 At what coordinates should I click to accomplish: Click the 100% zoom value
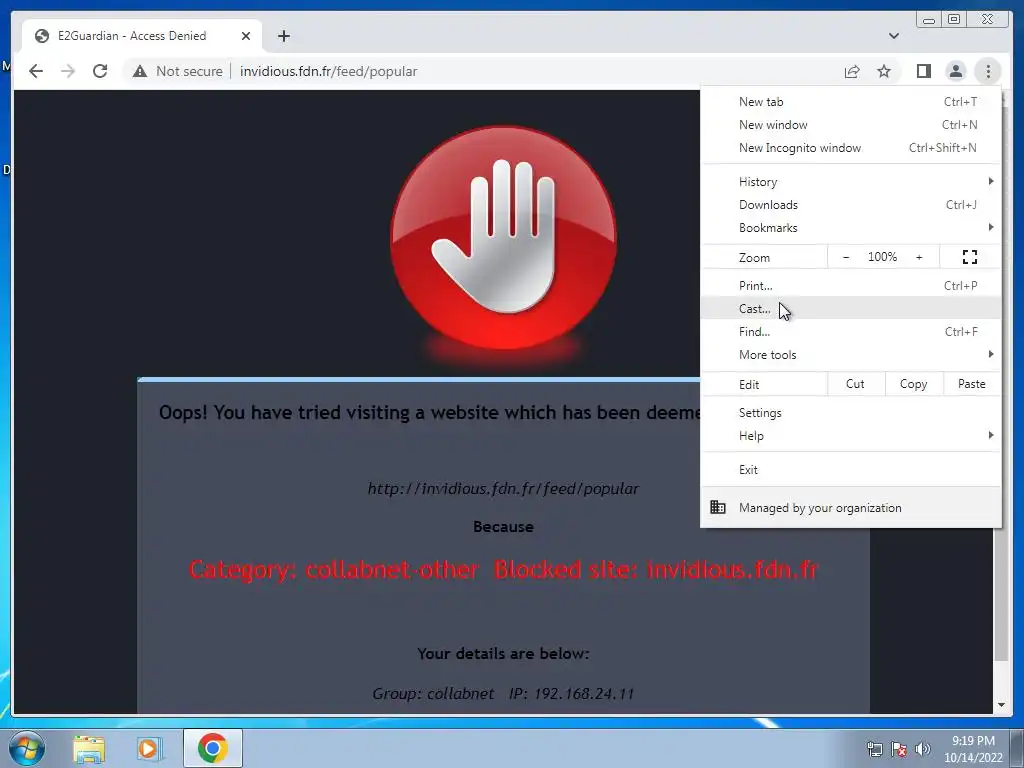coord(882,257)
